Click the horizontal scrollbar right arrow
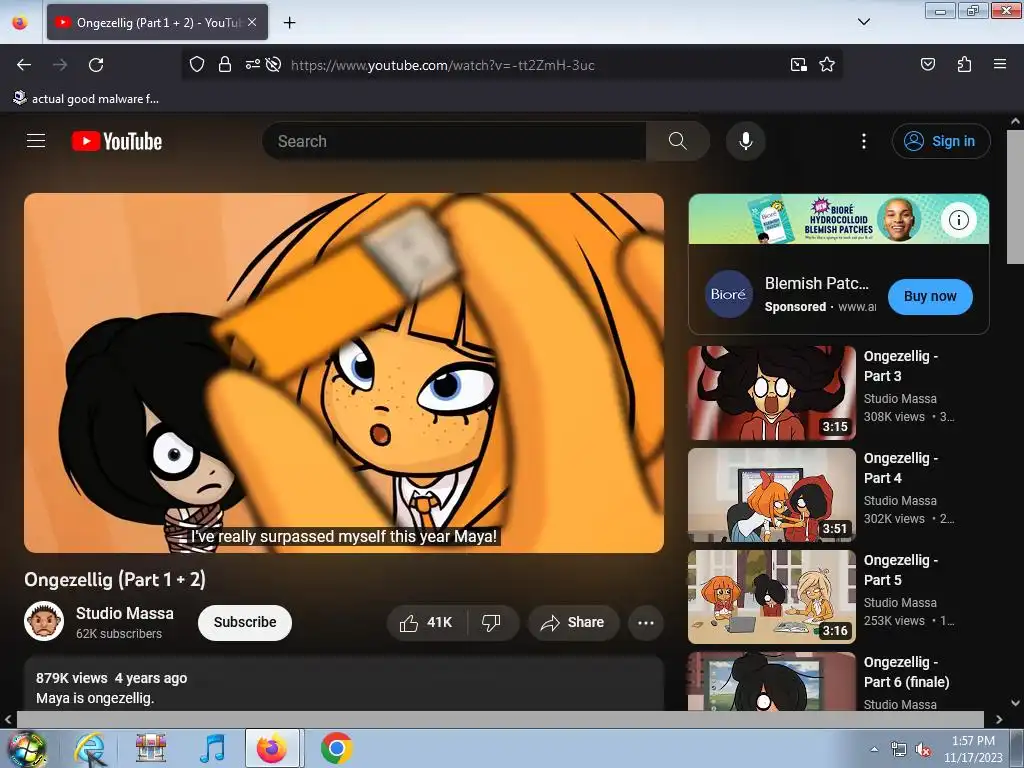The width and height of the screenshot is (1024, 768). [x=999, y=720]
